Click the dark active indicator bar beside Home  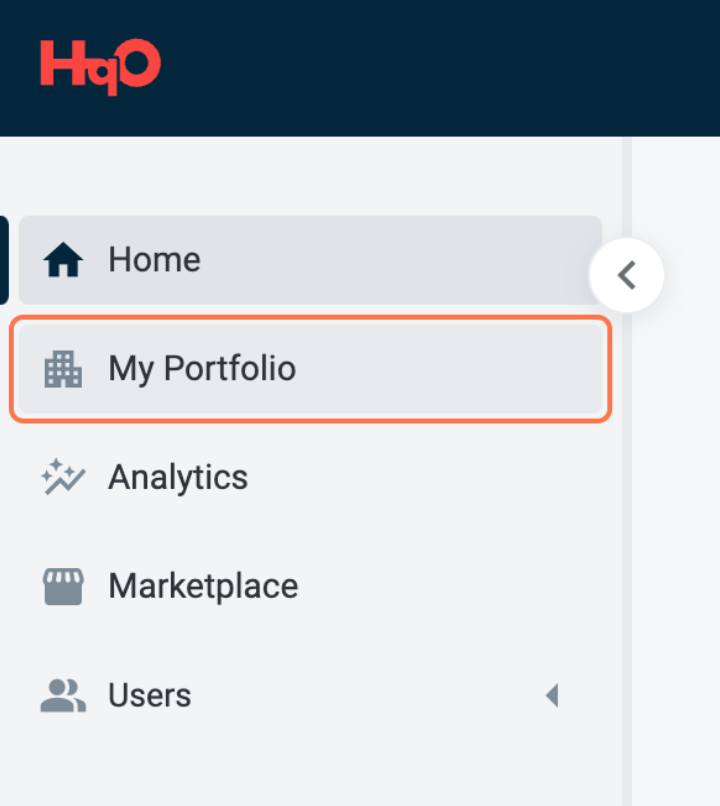coord(4,260)
